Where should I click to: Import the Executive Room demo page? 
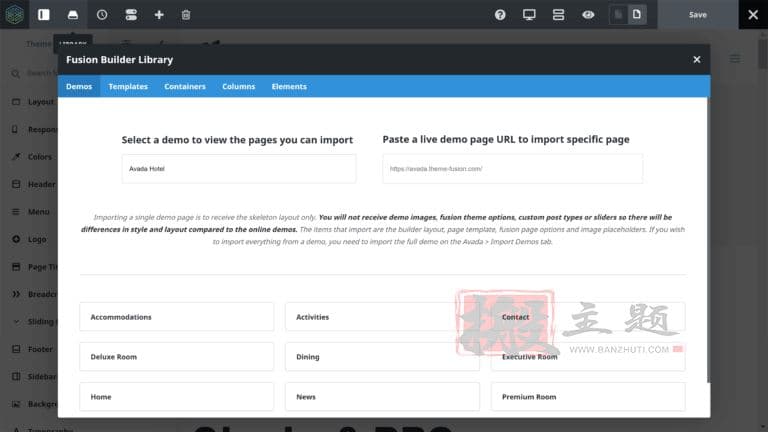pyautogui.click(x=588, y=357)
